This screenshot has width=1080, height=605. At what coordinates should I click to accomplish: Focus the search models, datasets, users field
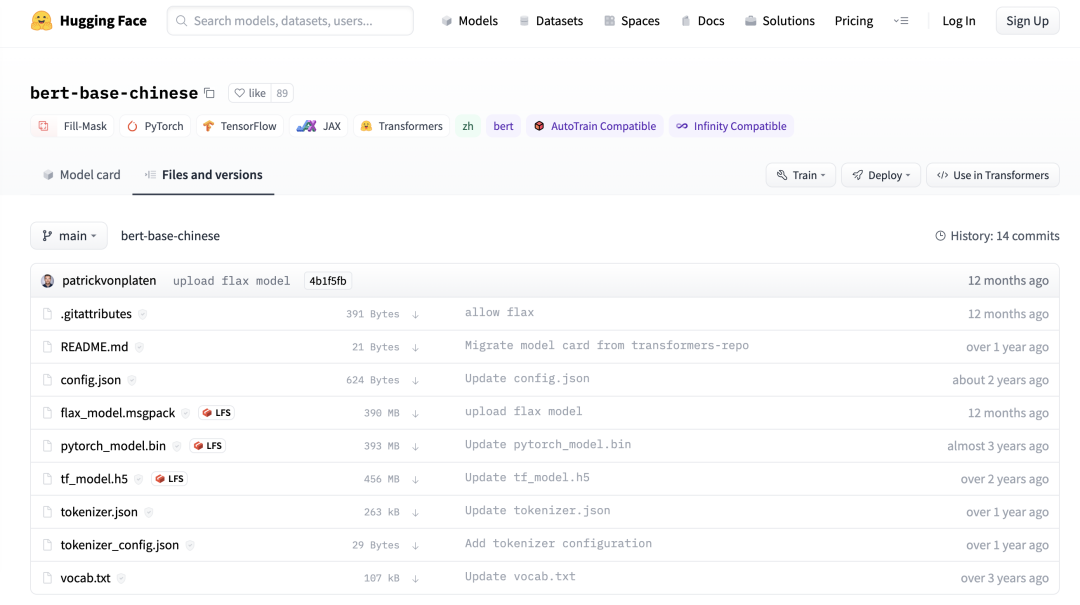290,21
